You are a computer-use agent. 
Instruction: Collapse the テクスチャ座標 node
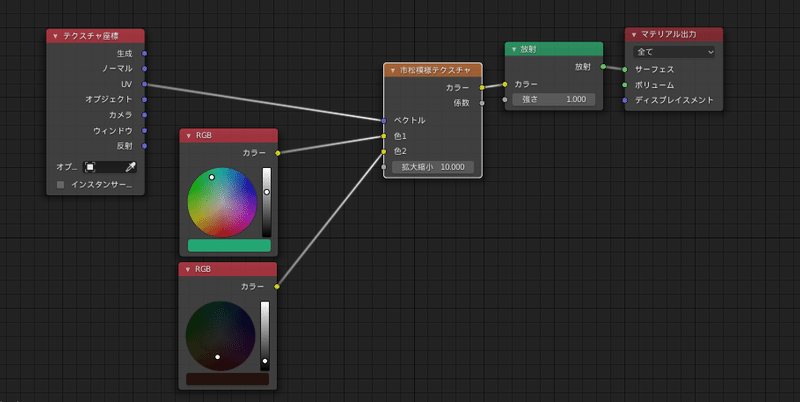55,36
